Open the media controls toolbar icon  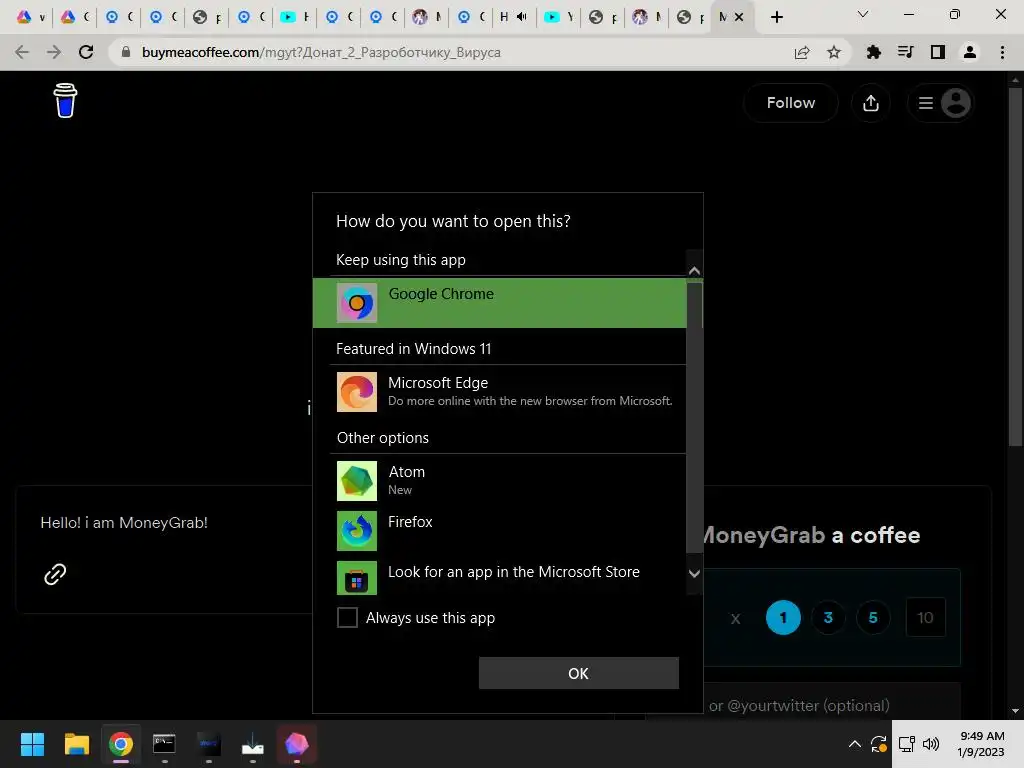pyautogui.click(x=905, y=52)
